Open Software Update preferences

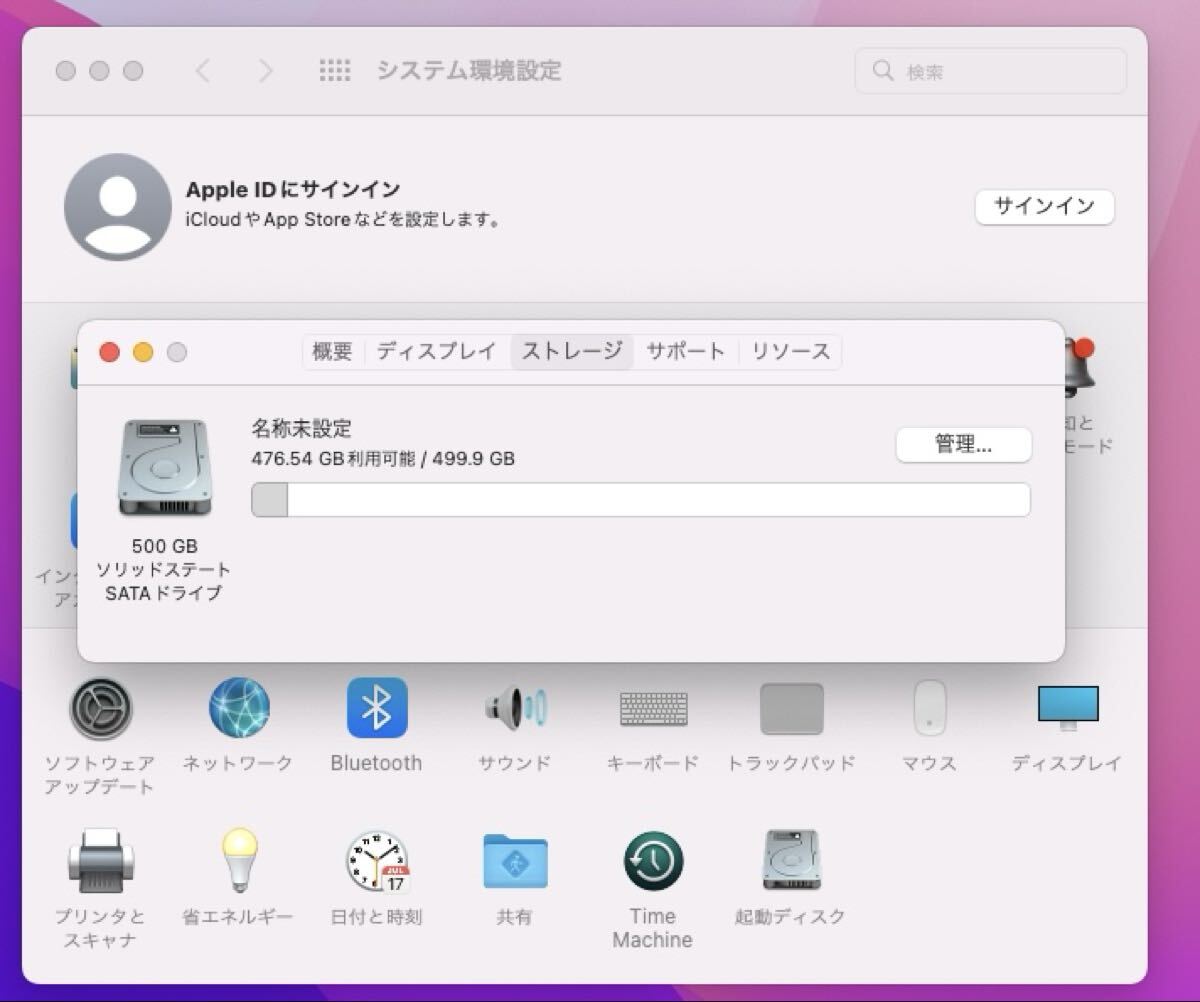coord(100,709)
